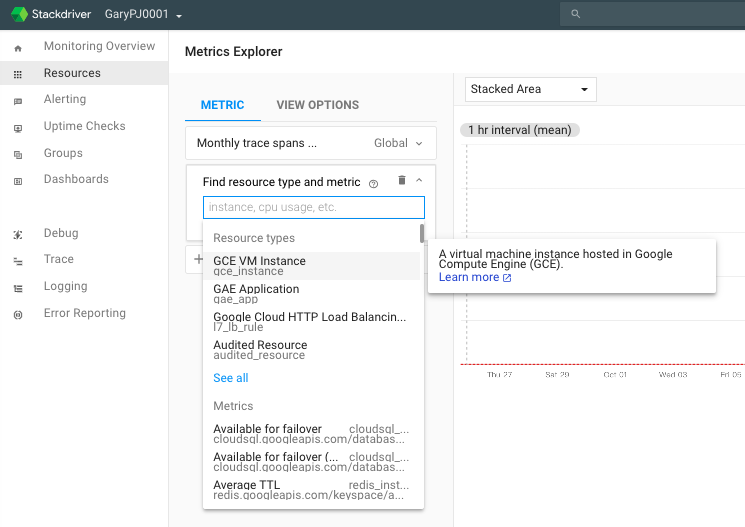The image size is (745, 527).
Task: Open the Stacked Area chart type dropdown
Action: click(530, 89)
